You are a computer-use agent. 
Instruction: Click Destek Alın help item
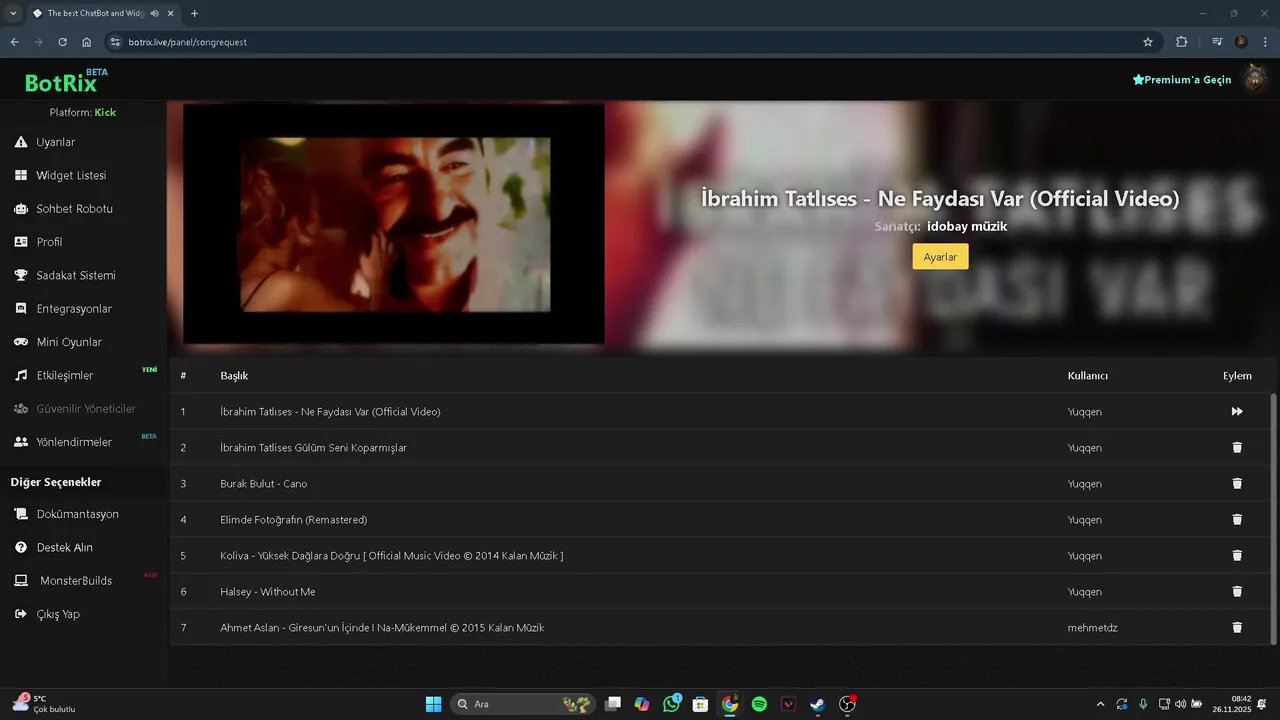pyautogui.click(x=54, y=547)
